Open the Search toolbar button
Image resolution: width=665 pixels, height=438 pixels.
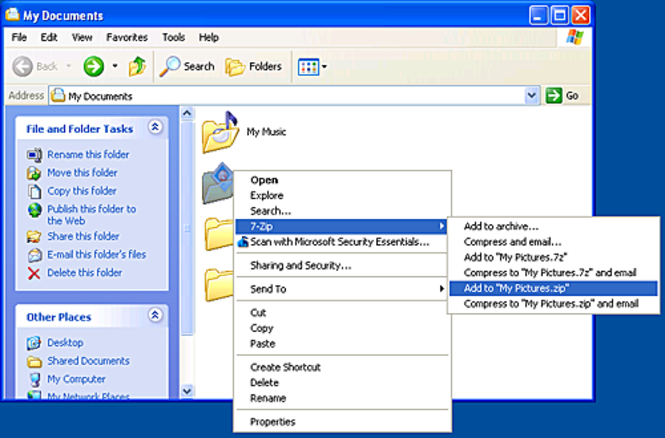188,67
